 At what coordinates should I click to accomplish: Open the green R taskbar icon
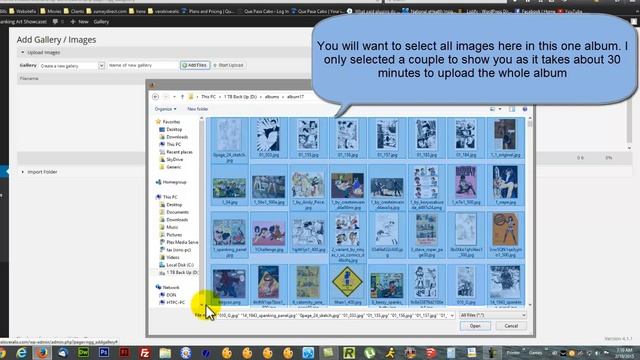pyautogui.click(x=349, y=353)
